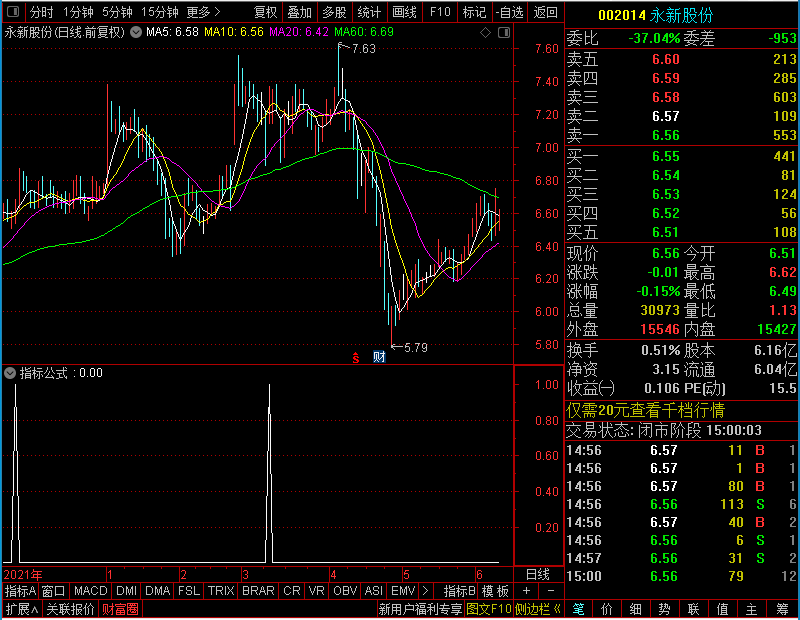The image size is (800, 620).
Task: Open the 多股 multi-stock view
Action: pos(334,12)
